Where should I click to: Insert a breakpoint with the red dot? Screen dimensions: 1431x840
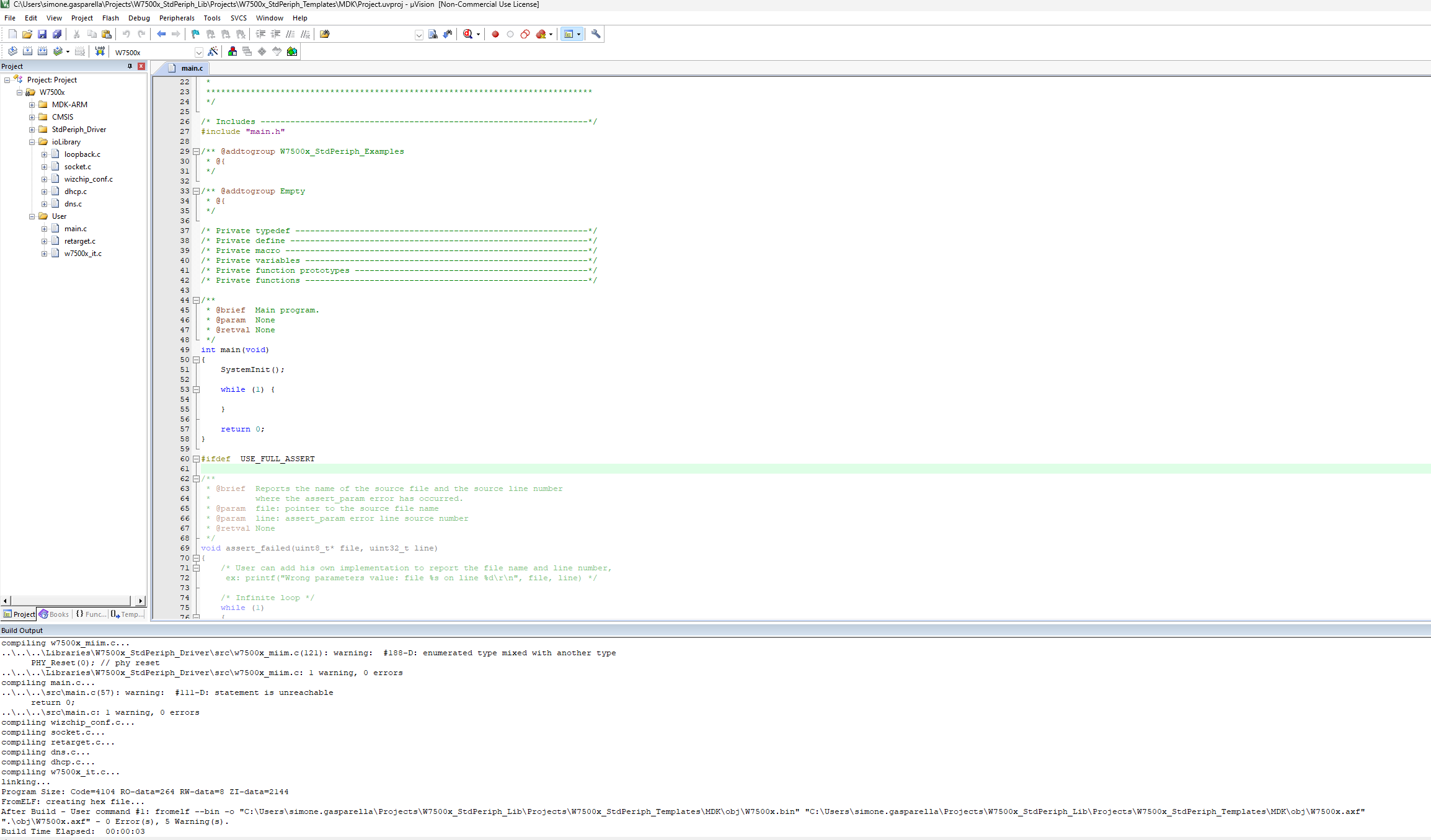pos(495,34)
